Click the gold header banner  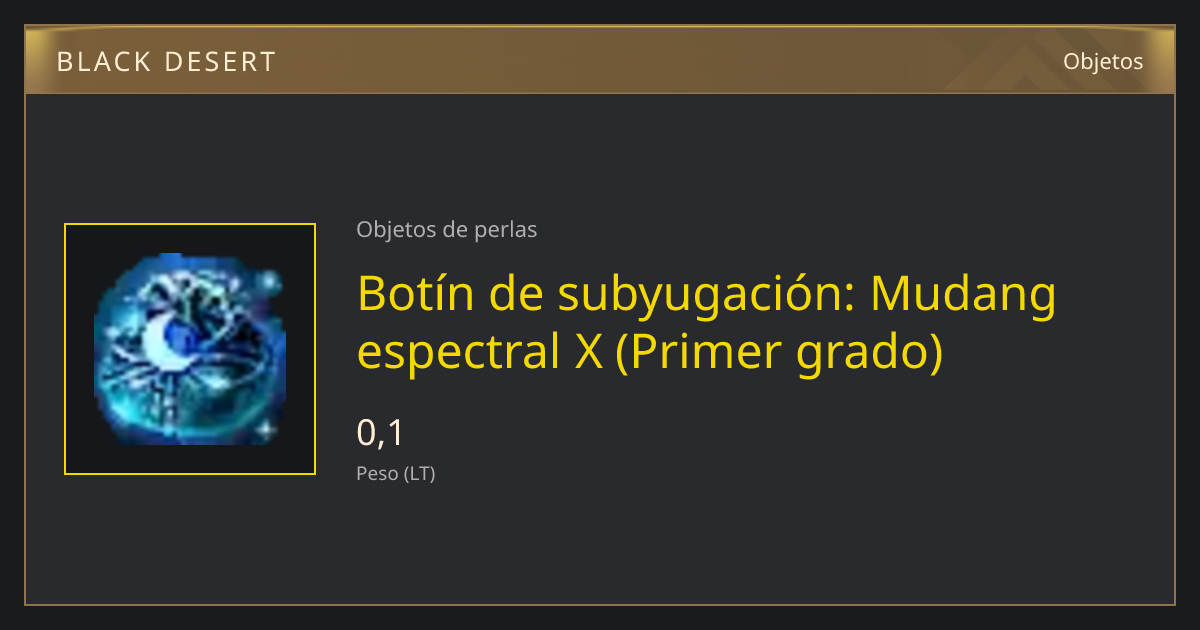pyautogui.click(x=600, y=60)
